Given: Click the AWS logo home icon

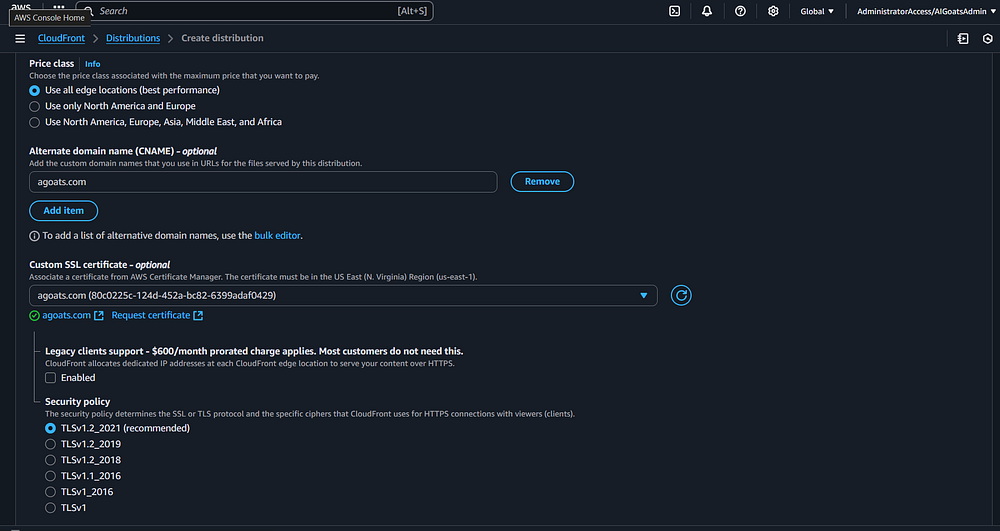Looking at the screenshot, I should [x=21, y=6].
